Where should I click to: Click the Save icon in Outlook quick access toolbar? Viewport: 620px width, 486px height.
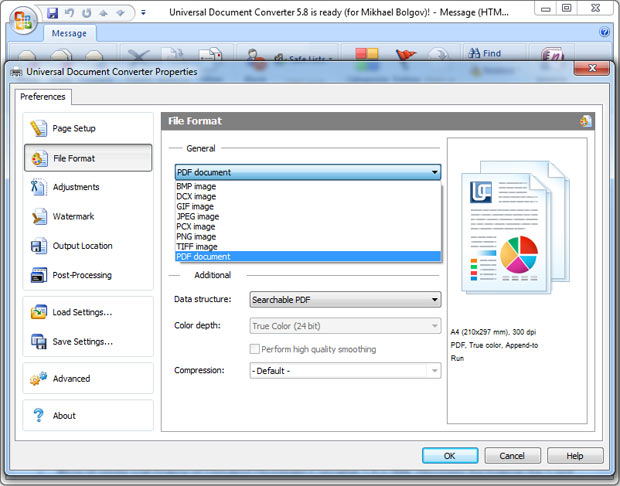coord(52,13)
